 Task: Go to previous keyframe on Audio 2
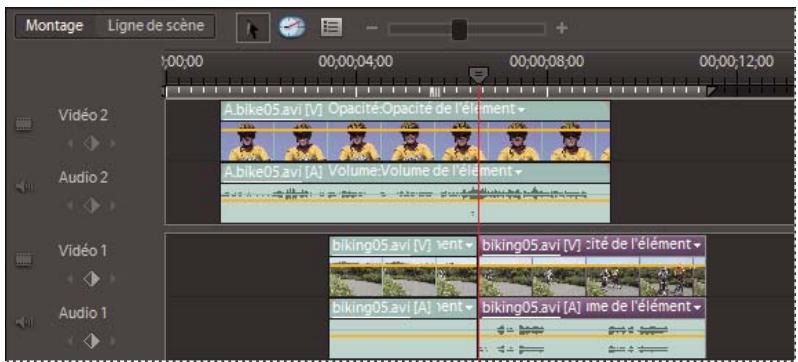(x=71, y=206)
